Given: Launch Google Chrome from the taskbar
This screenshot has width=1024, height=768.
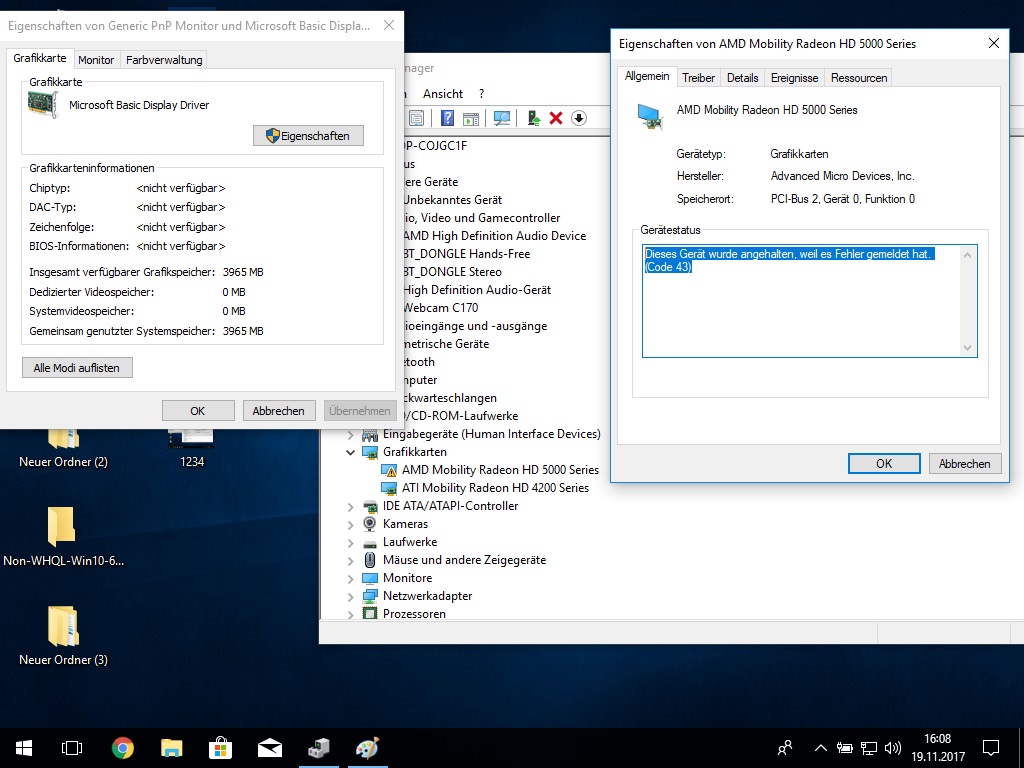Looking at the screenshot, I should [x=123, y=748].
